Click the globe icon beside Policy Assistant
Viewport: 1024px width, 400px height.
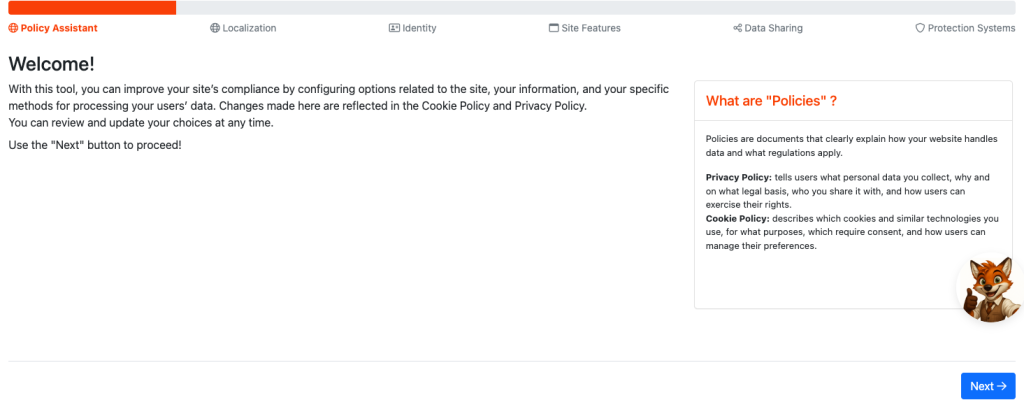(14, 28)
